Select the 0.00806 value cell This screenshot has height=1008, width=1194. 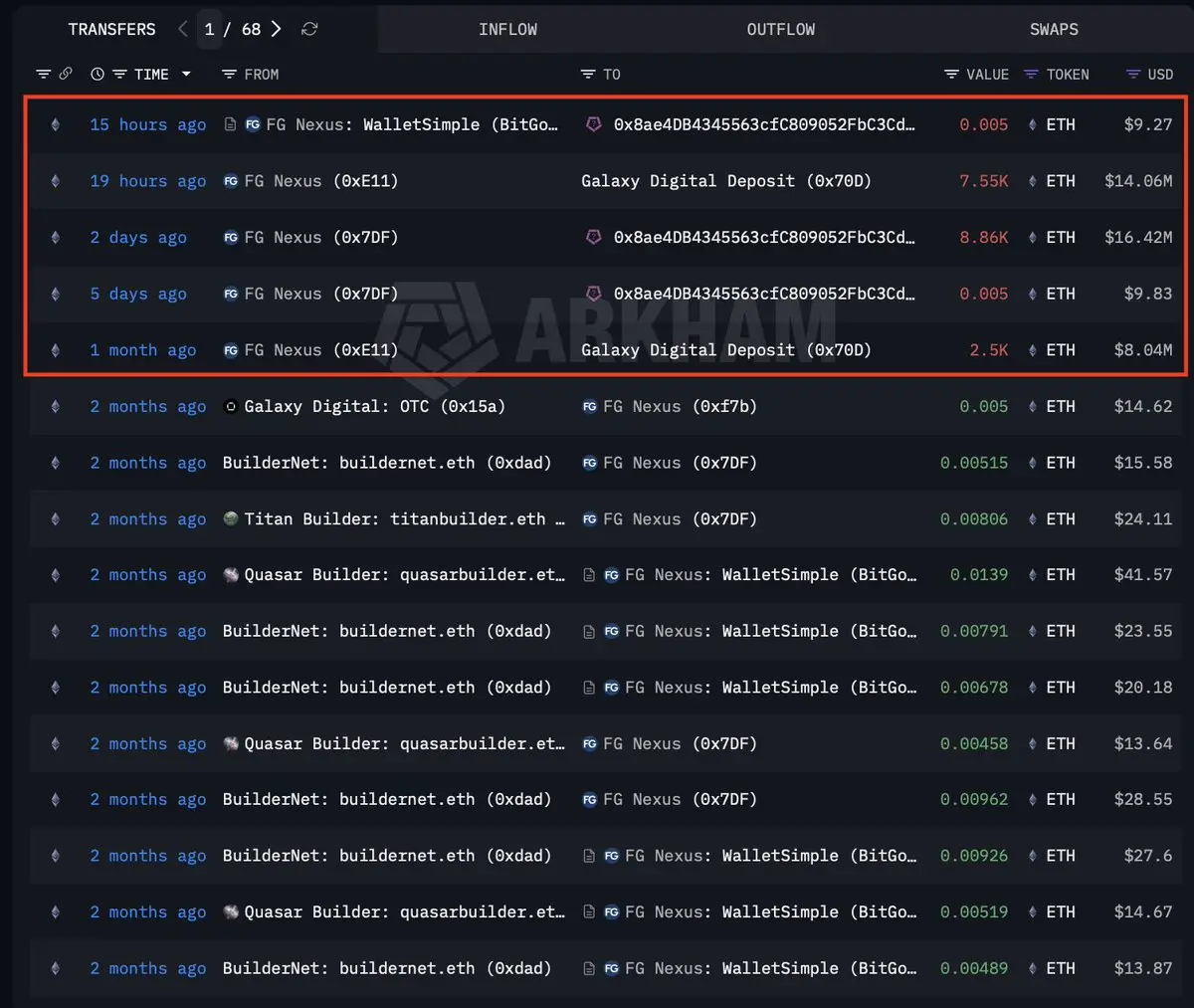[x=974, y=518]
